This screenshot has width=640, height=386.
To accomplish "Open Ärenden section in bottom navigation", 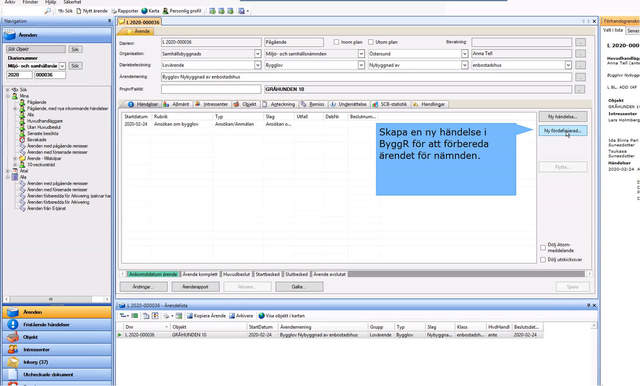I will pos(57,312).
